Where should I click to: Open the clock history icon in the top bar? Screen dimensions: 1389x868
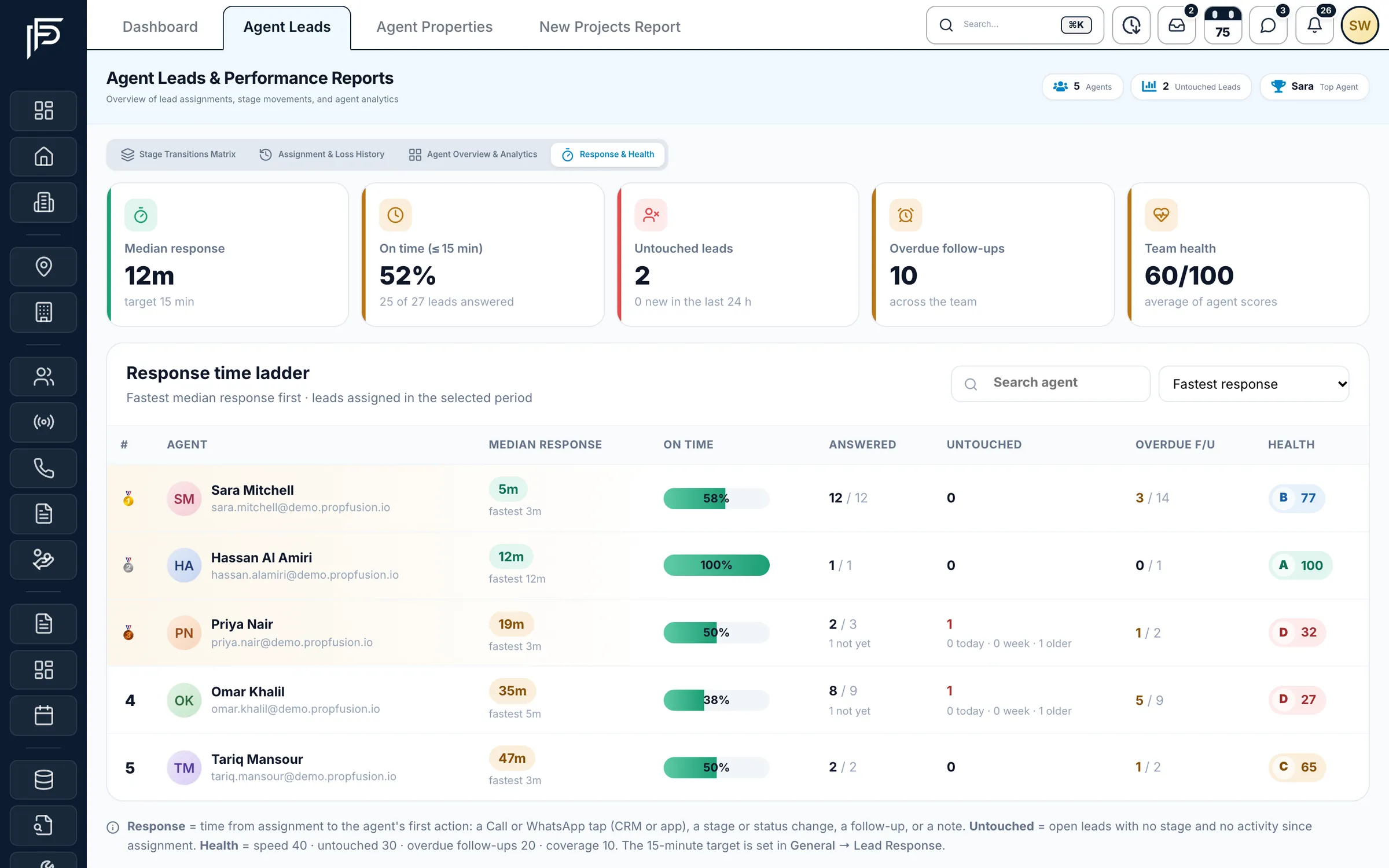pyautogui.click(x=1131, y=25)
